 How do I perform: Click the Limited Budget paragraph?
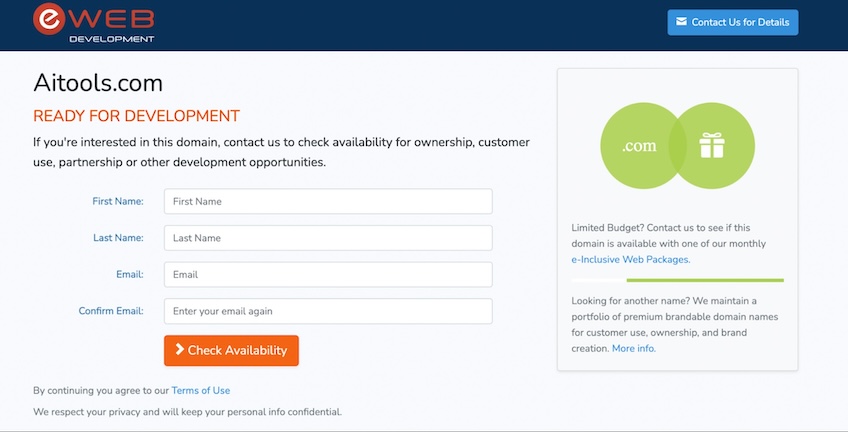(x=669, y=243)
